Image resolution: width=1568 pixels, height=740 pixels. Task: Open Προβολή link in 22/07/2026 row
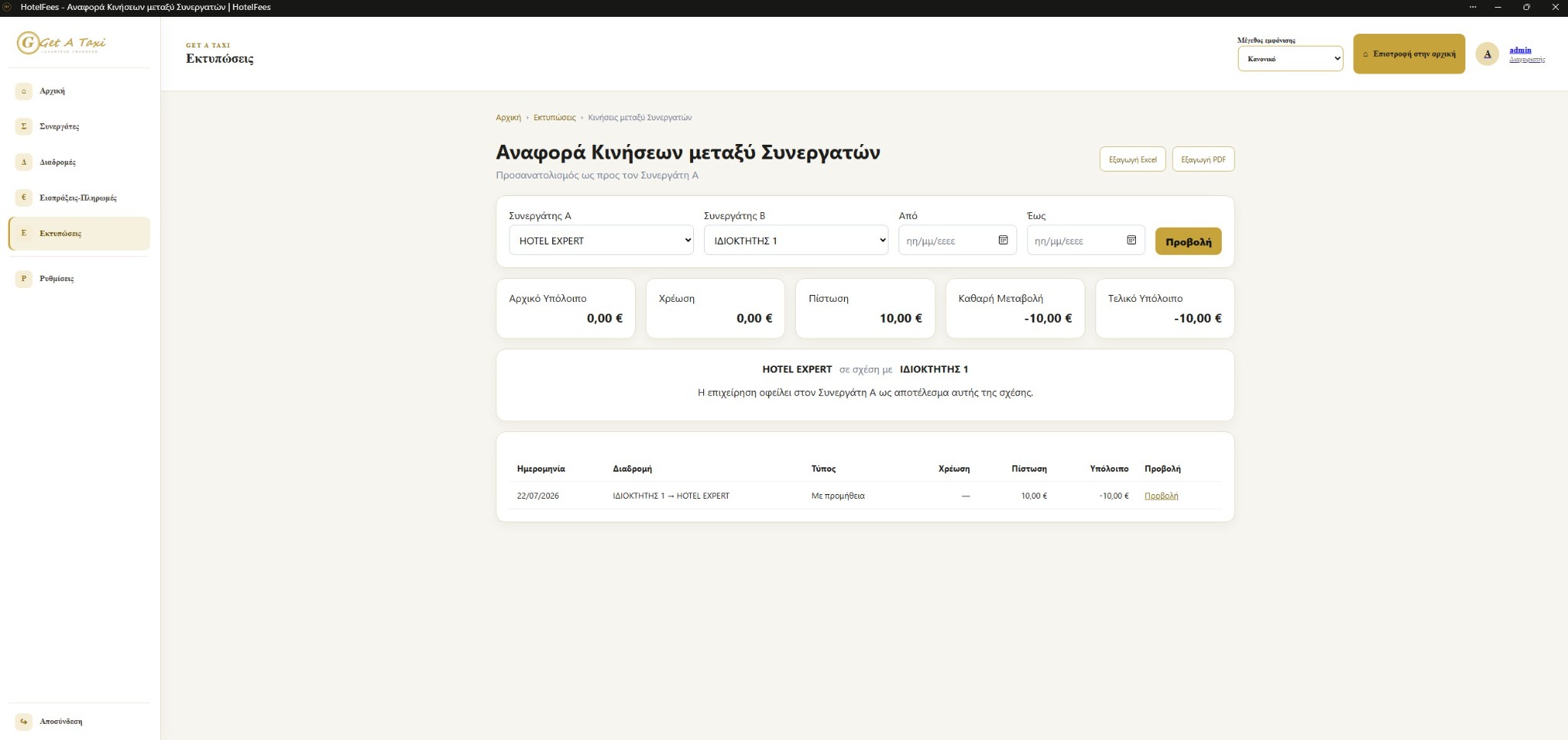1161,496
